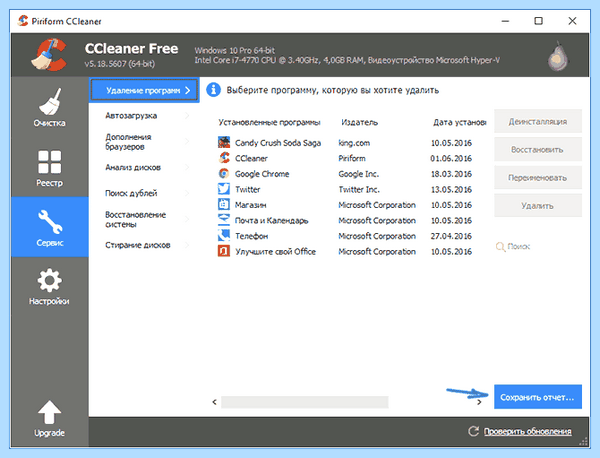This screenshot has height=458, width=600.
Task: Click the Candy Crush Soda Saga icon
Action: (224, 142)
